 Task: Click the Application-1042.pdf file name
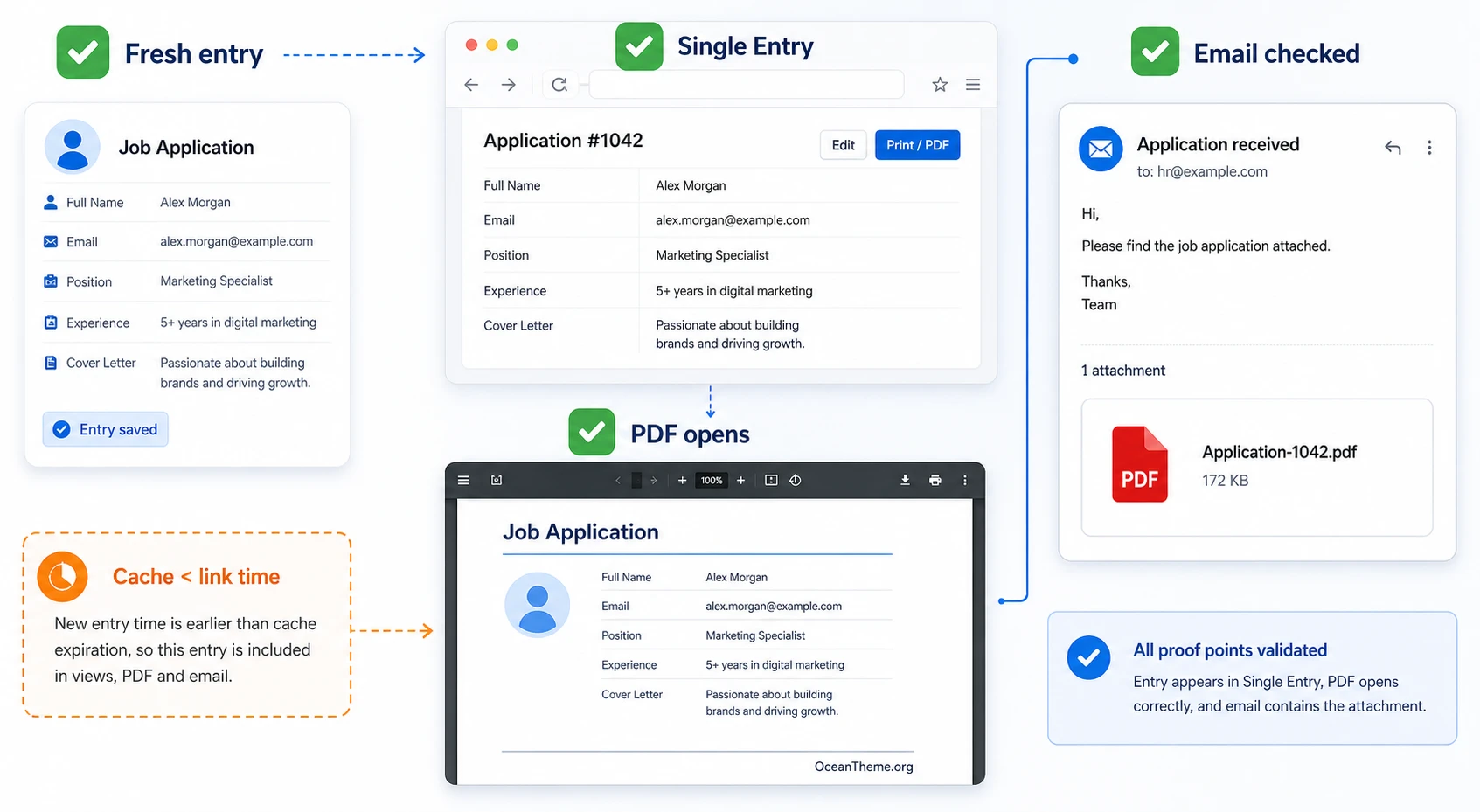[x=1279, y=452]
